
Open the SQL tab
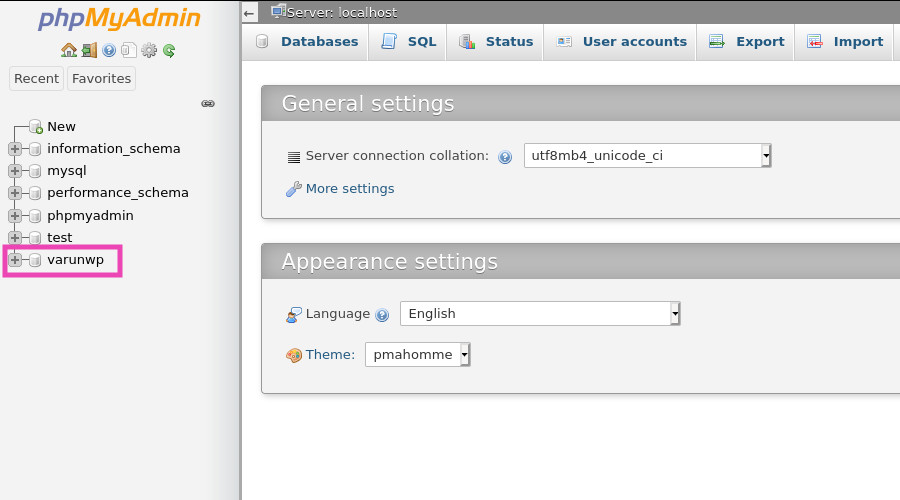click(409, 42)
